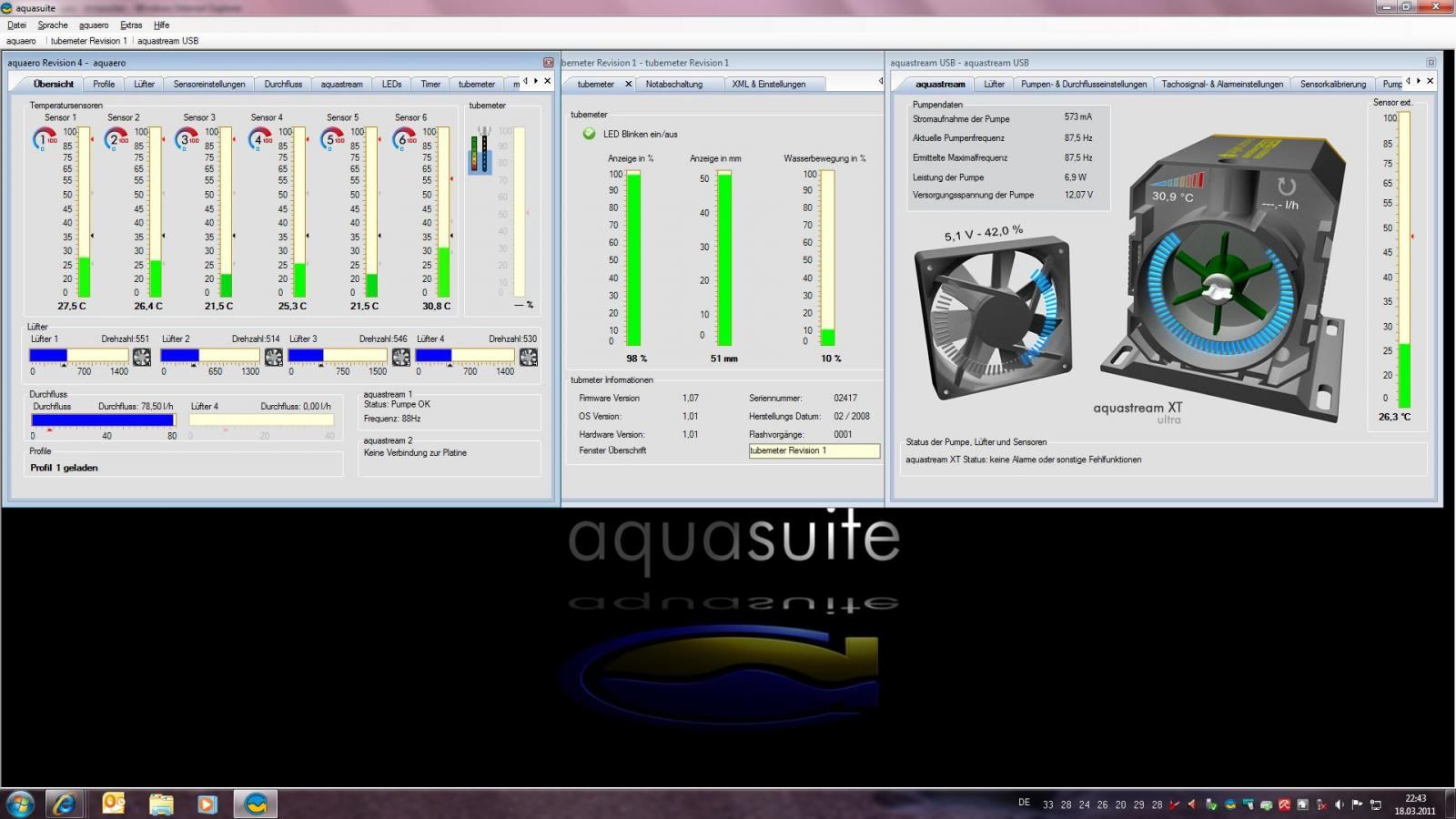Open the Timer tab
Viewport: 1456px width, 819px height.
click(430, 84)
